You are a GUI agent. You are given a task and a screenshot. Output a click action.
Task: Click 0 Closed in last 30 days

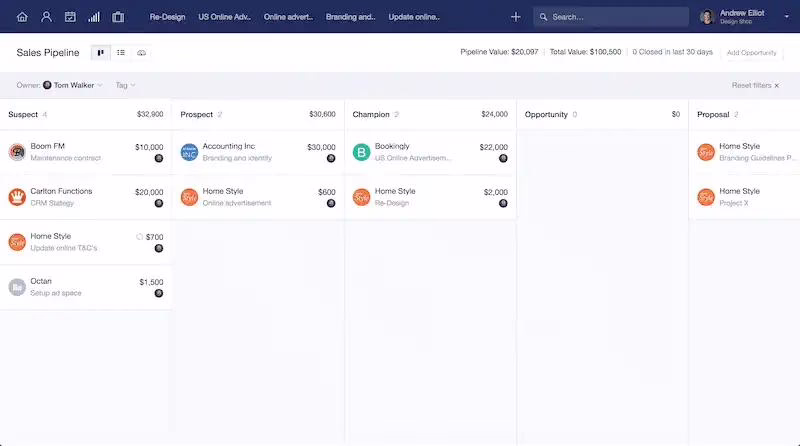[672, 52]
